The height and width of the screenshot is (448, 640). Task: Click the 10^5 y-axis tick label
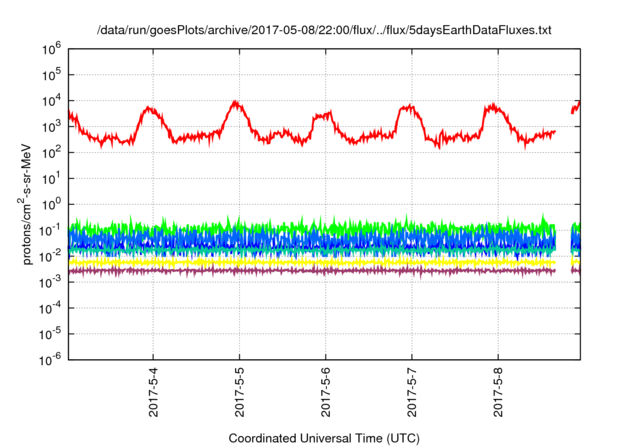(x=51, y=75)
